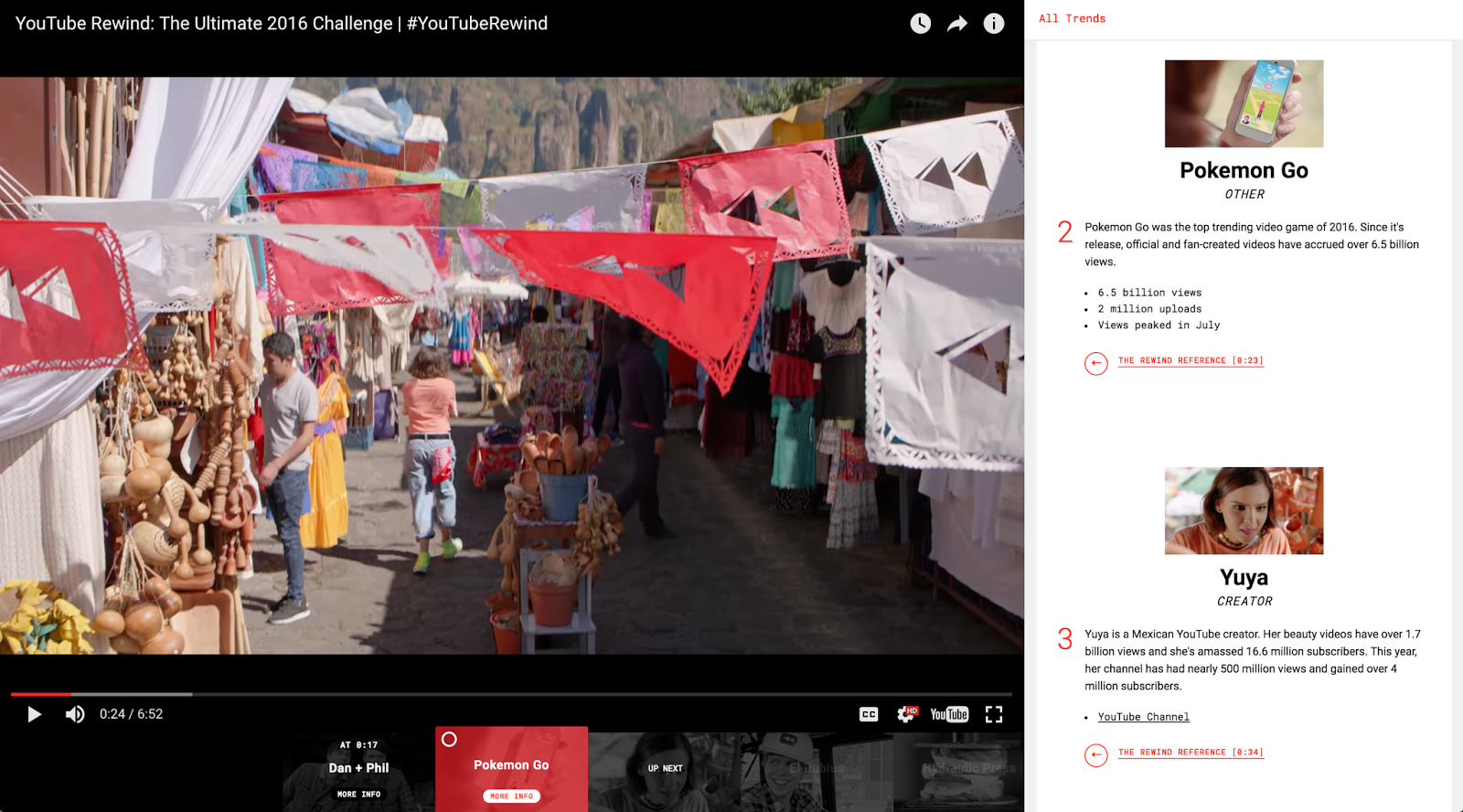Open the Pokemon Go thumbnail image

pos(1244,103)
